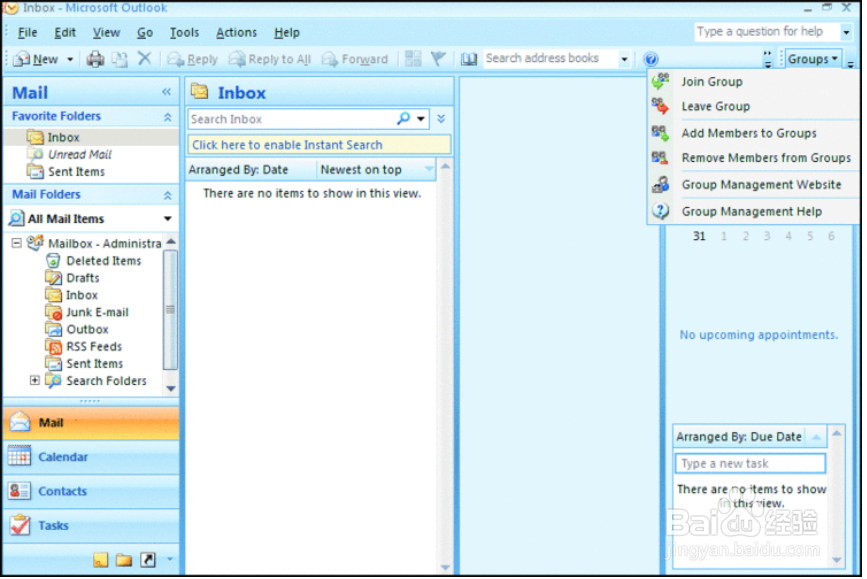This screenshot has width=867, height=579.
Task: Open the Groups toolbar dropdown
Action: pyautogui.click(x=812, y=59)
